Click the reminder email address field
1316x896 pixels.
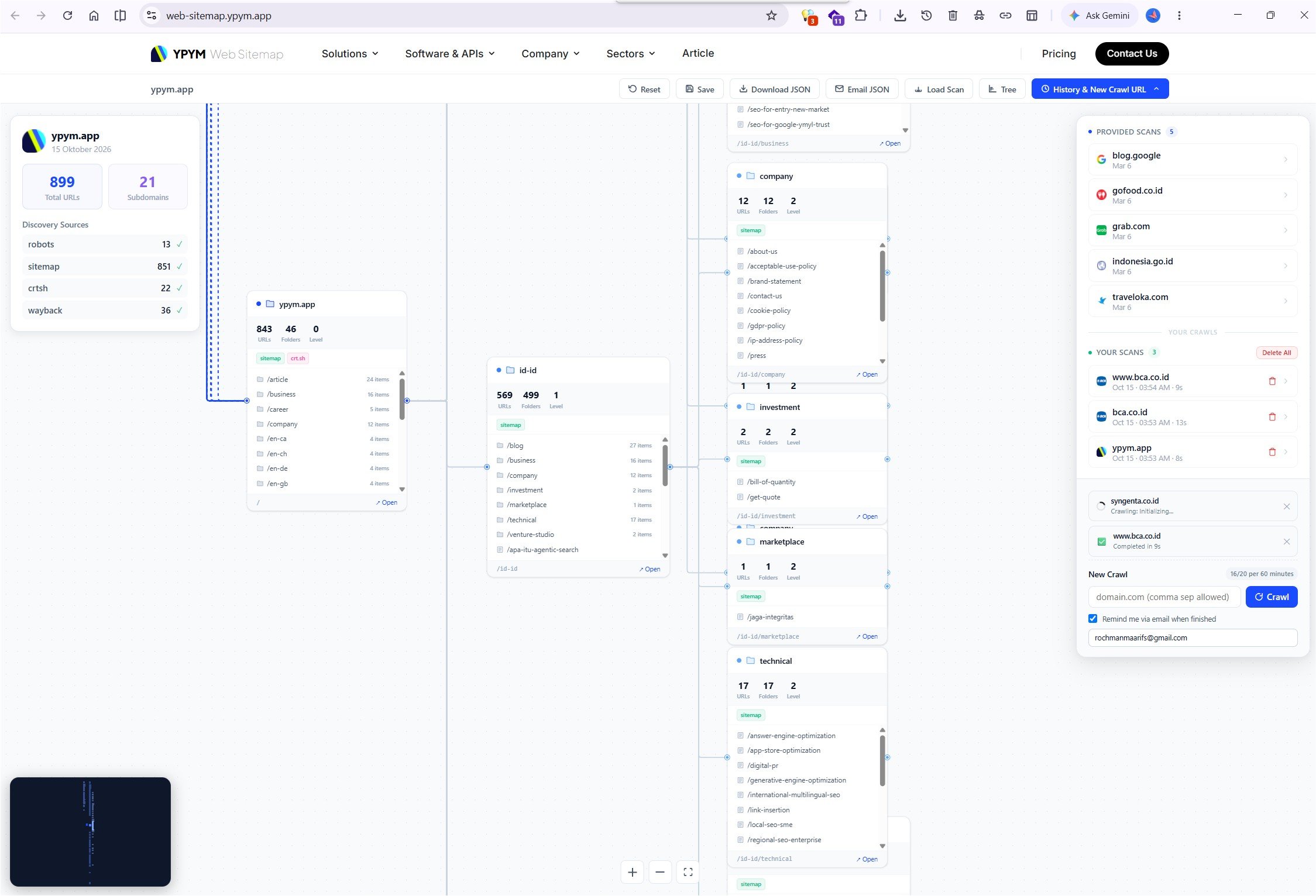point(1193,638)
